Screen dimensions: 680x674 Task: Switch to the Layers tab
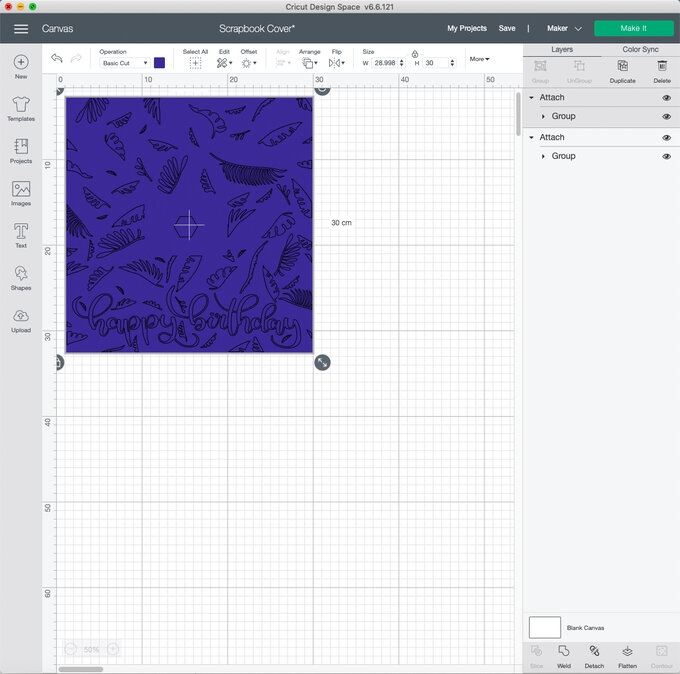[x=562, y=49]
